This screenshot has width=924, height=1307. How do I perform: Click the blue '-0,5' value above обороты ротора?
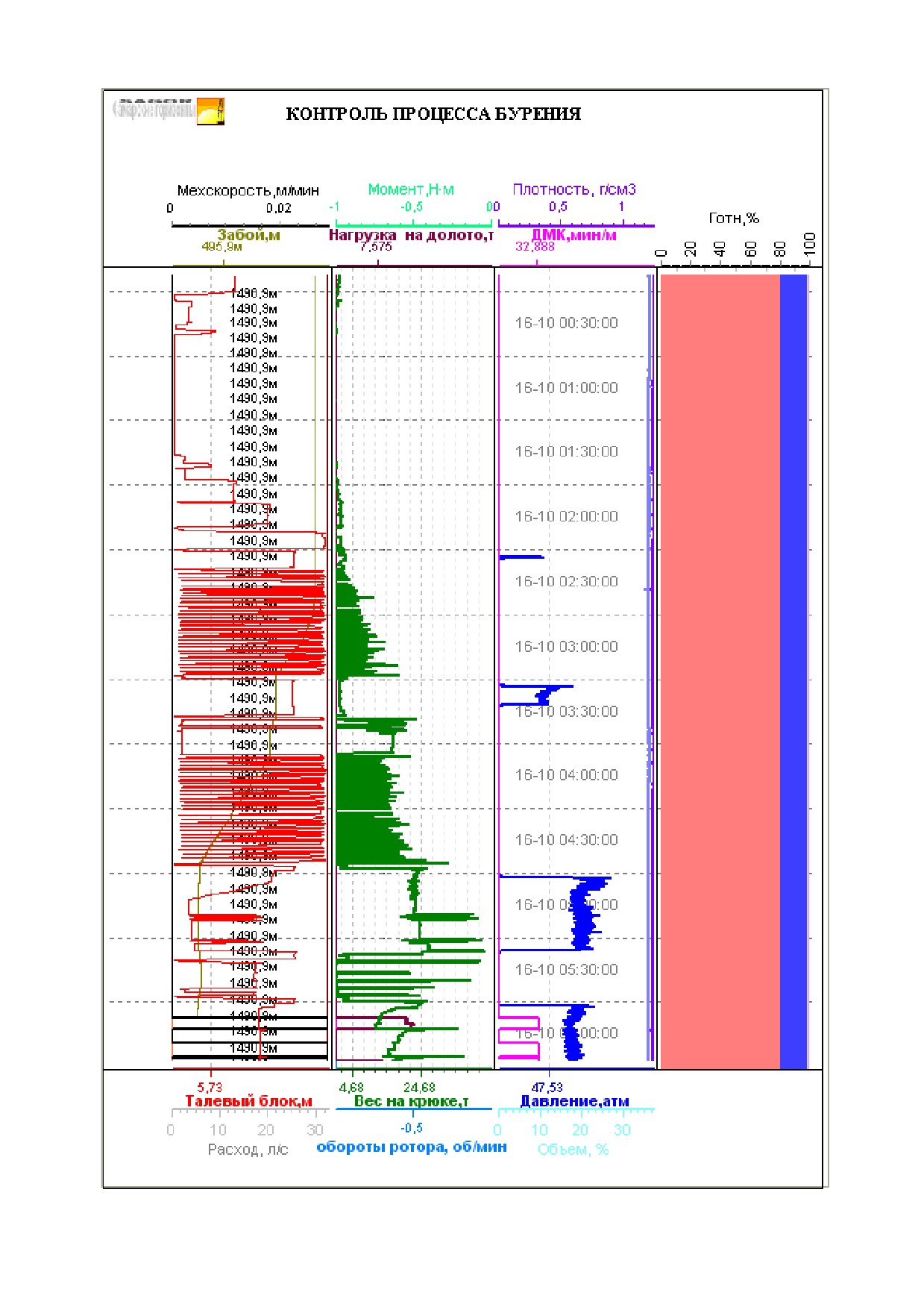click(x=412, y=1128)
